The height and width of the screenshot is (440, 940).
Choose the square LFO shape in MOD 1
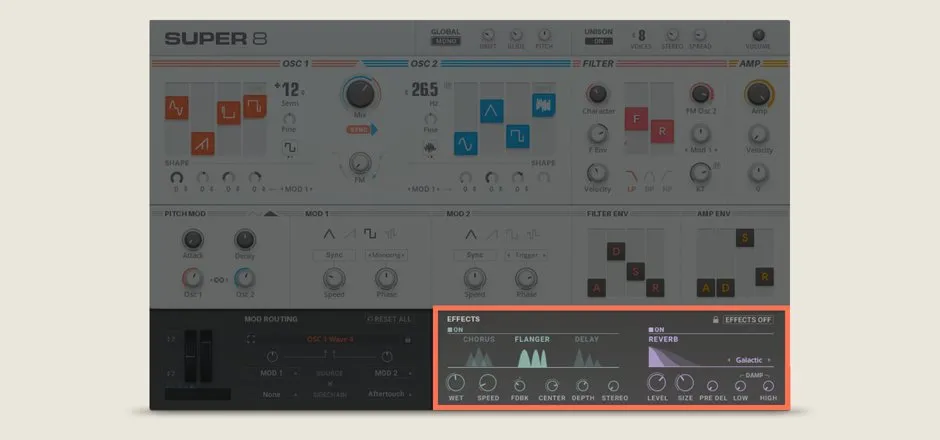[x=370, y=234]
